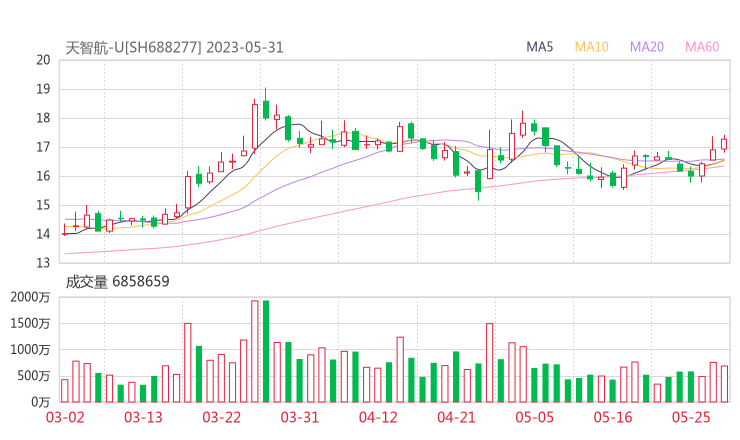740x440 pixels.
Task: Click the price axis label 18
Action: click(x=43, y=118)
